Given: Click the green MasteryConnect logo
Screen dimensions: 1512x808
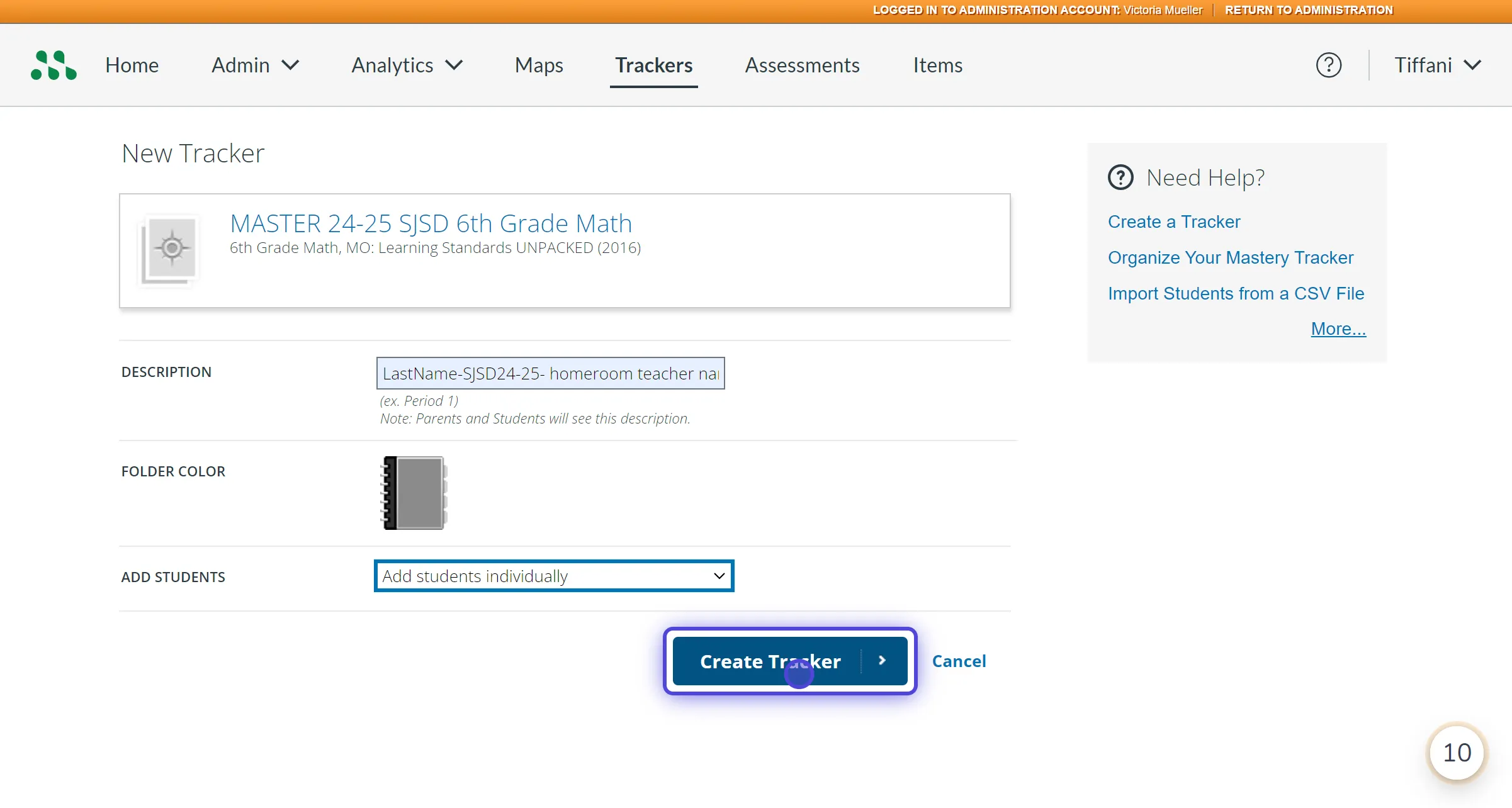Looking at the screenshot, I should coord(54,65).
